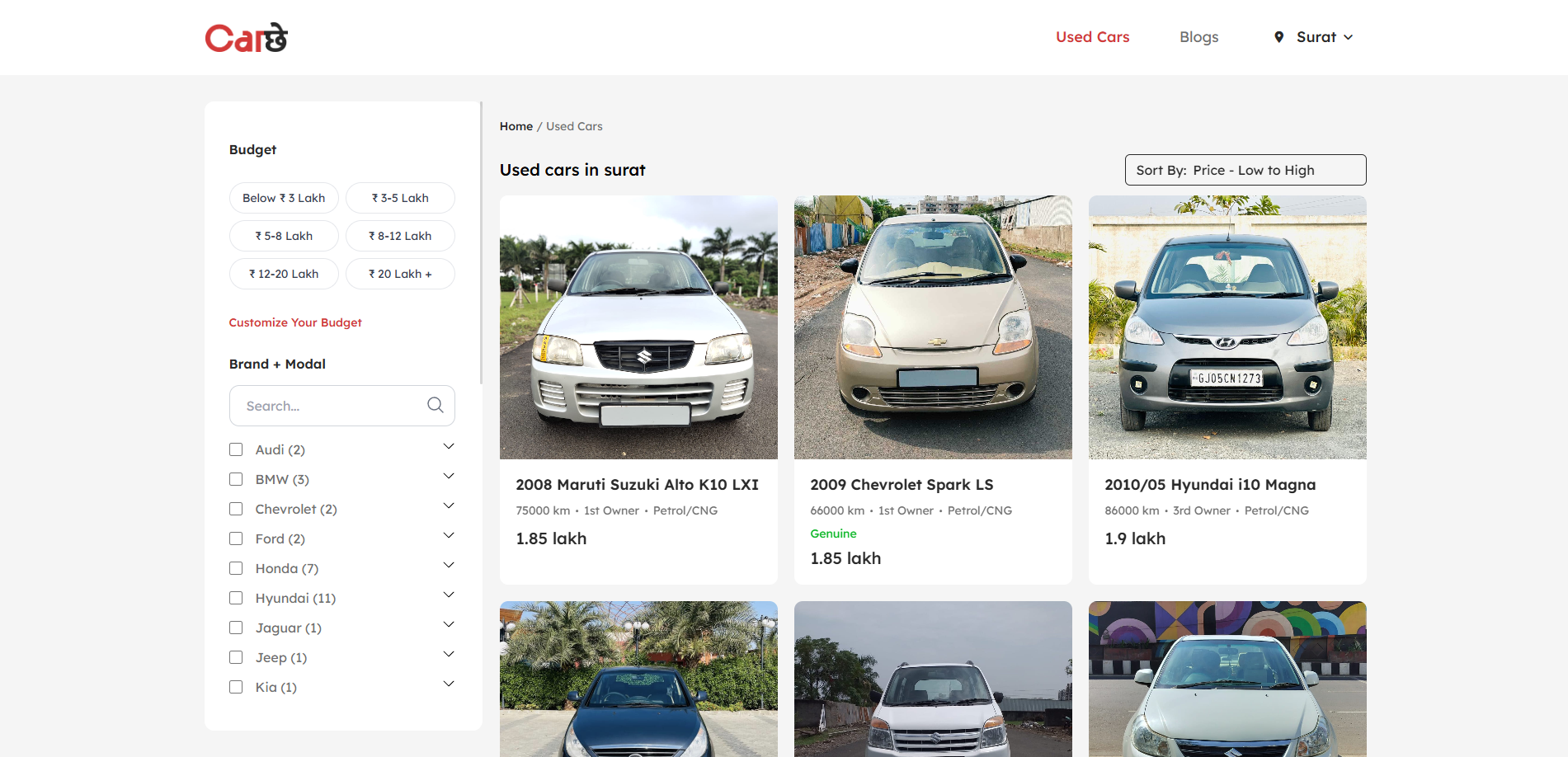1568x757 pixels.
Task: Click the 66000 km detail text
Action: (837, 510)
